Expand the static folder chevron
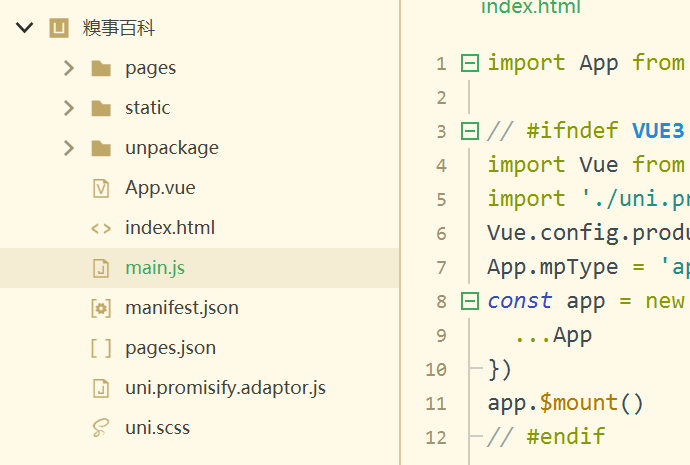This screenshot has height=465, width=690. pos(68,108)
